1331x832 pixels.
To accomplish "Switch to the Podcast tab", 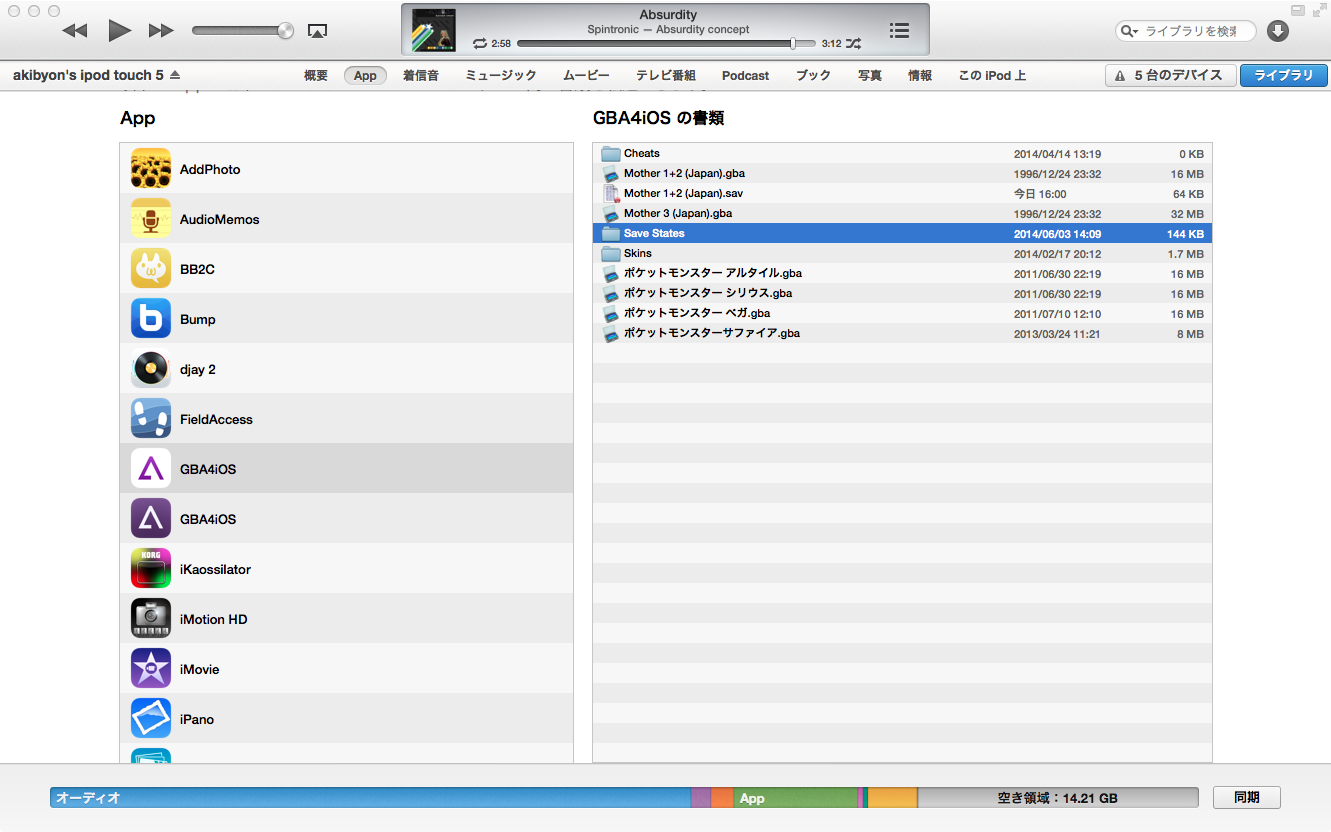I will 746,75.
